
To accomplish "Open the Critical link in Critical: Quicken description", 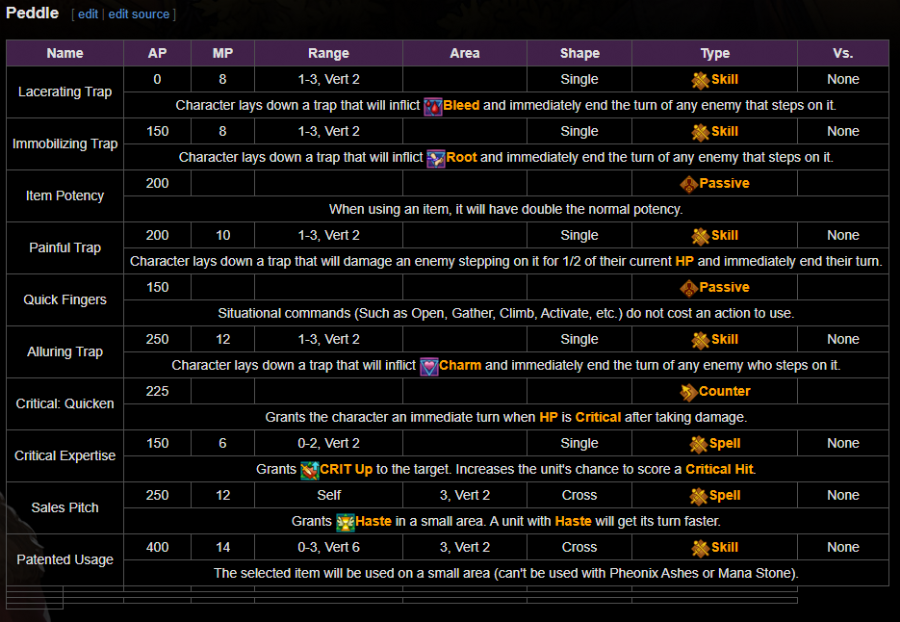I will pos(598,417).
